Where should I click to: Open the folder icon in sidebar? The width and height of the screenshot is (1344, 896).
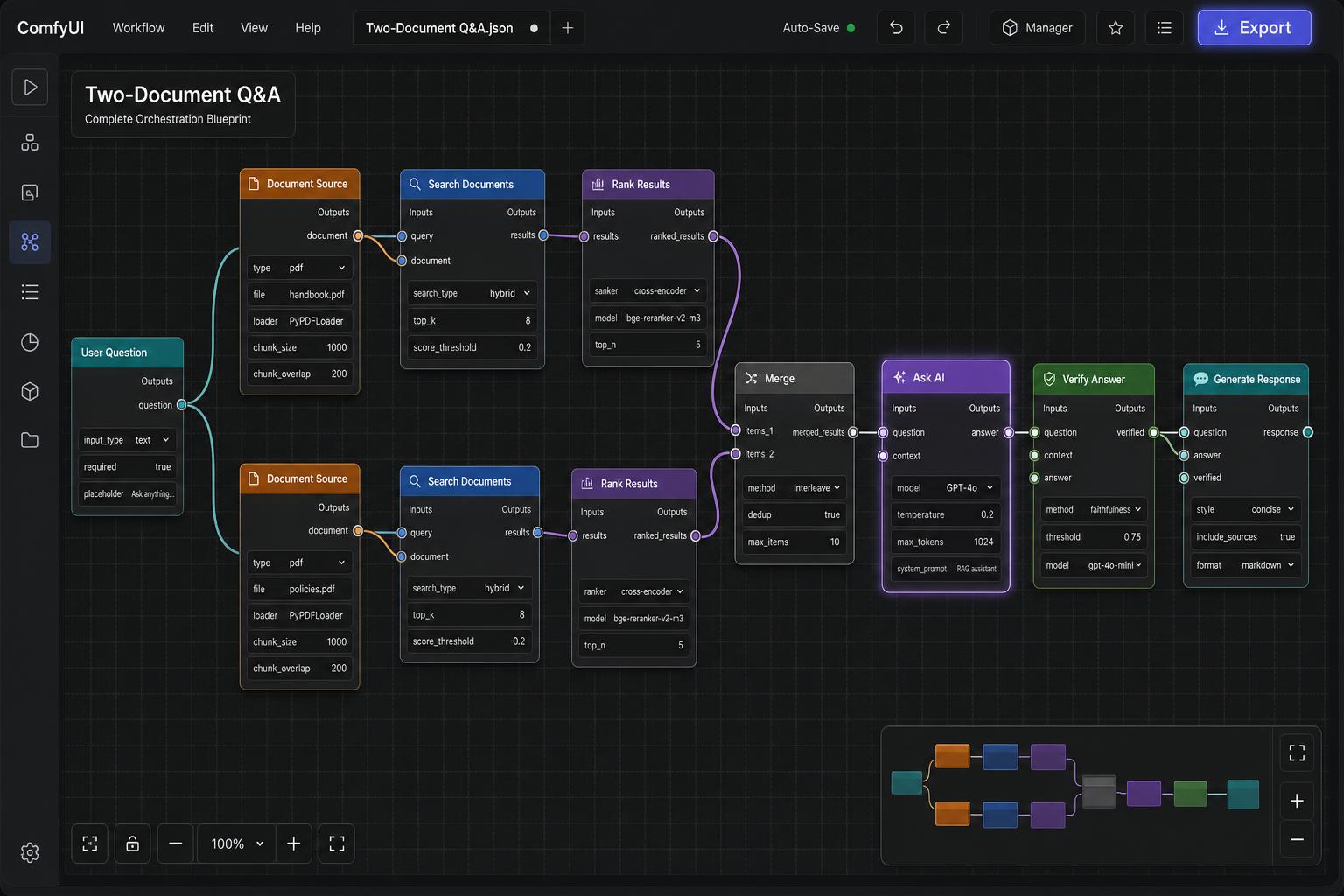point(30,440)
